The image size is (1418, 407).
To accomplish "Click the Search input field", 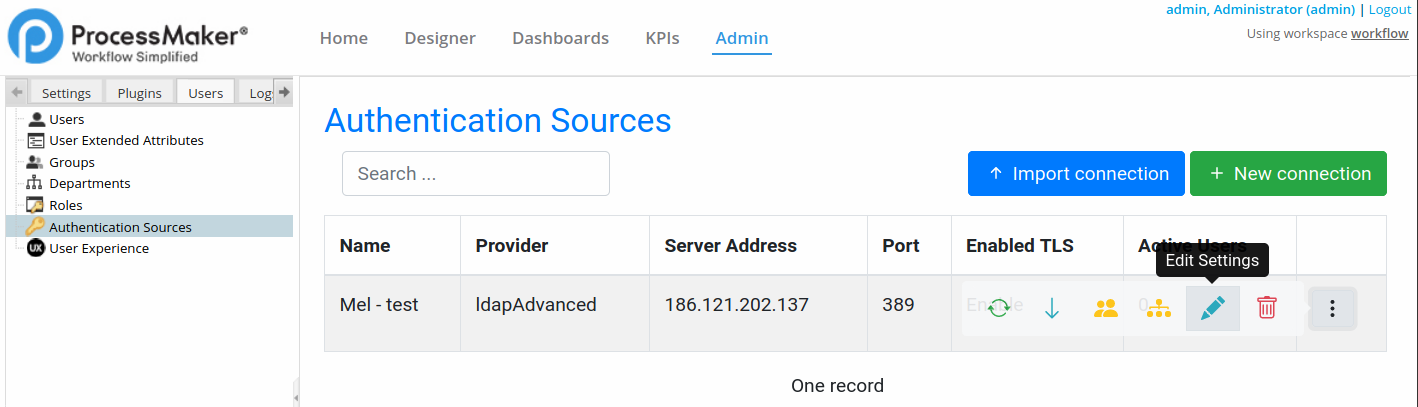I will click(x=476, y=174).
